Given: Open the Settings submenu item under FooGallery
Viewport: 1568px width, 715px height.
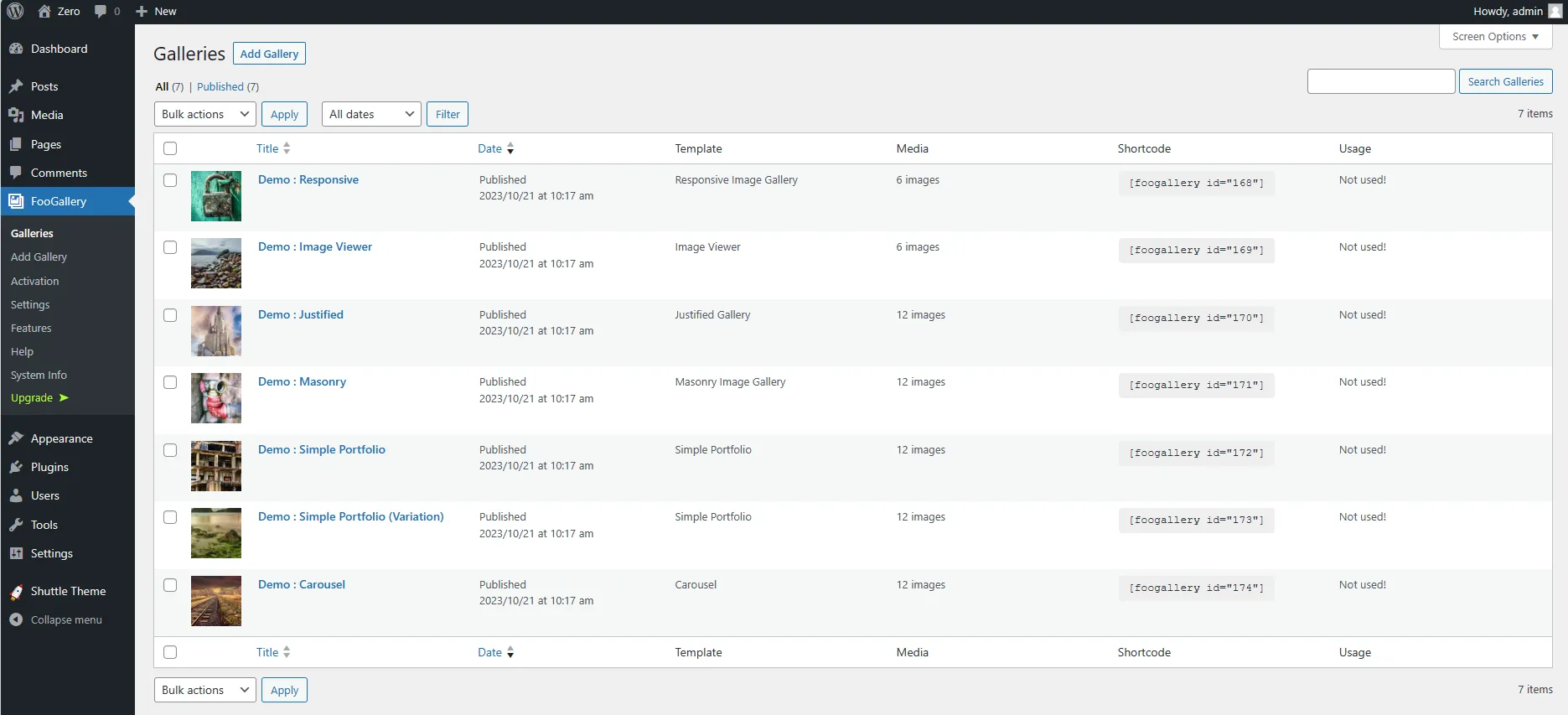Looking at the screenshot, I should (30, 305).
